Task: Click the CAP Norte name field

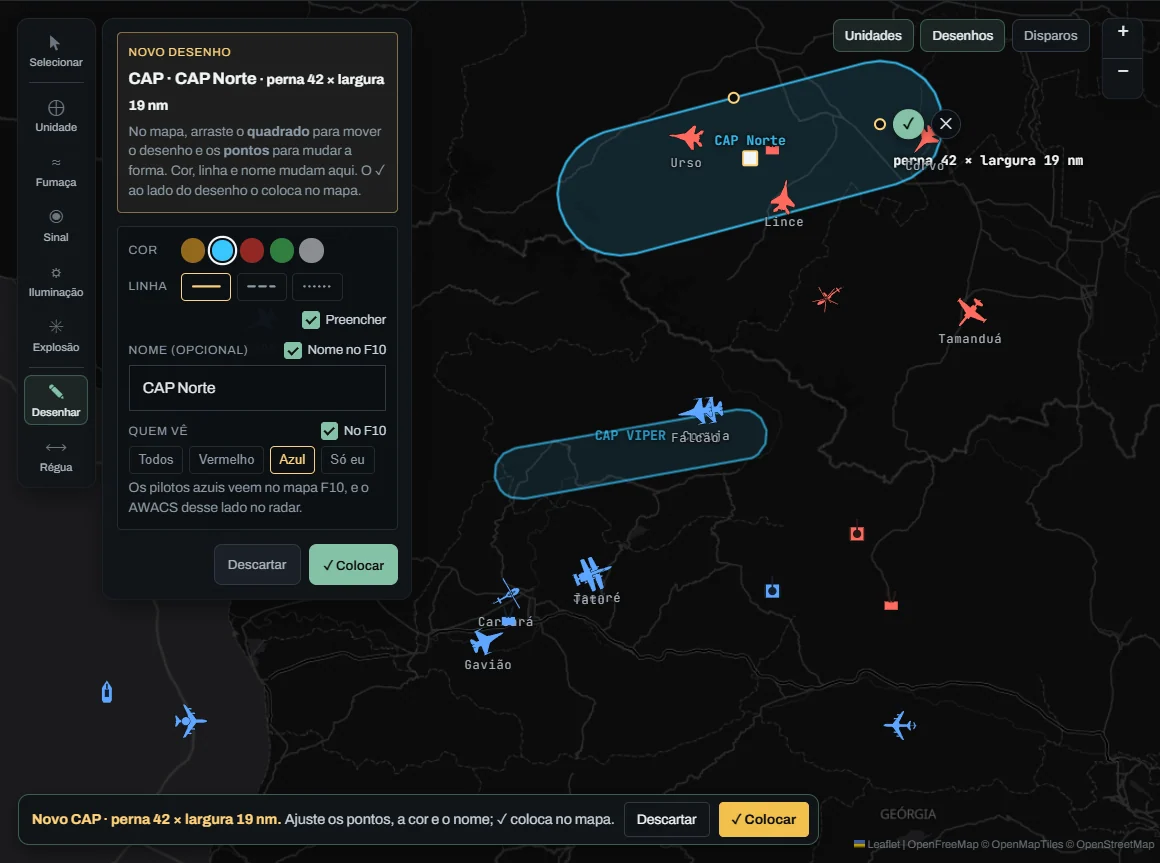Action: [x=257, y=388]
